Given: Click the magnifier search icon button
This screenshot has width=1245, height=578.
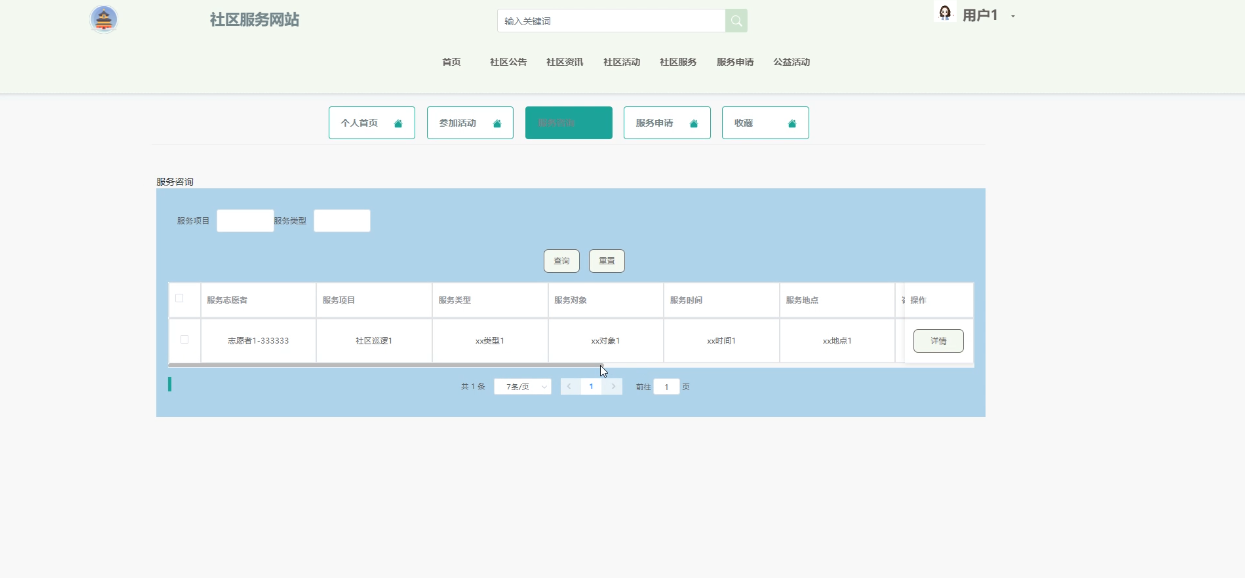Looking at the screenshot, I should (736, 21).
